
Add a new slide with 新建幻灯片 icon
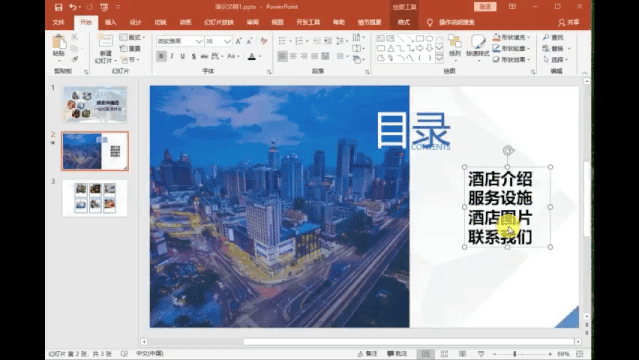pos(106,41)
